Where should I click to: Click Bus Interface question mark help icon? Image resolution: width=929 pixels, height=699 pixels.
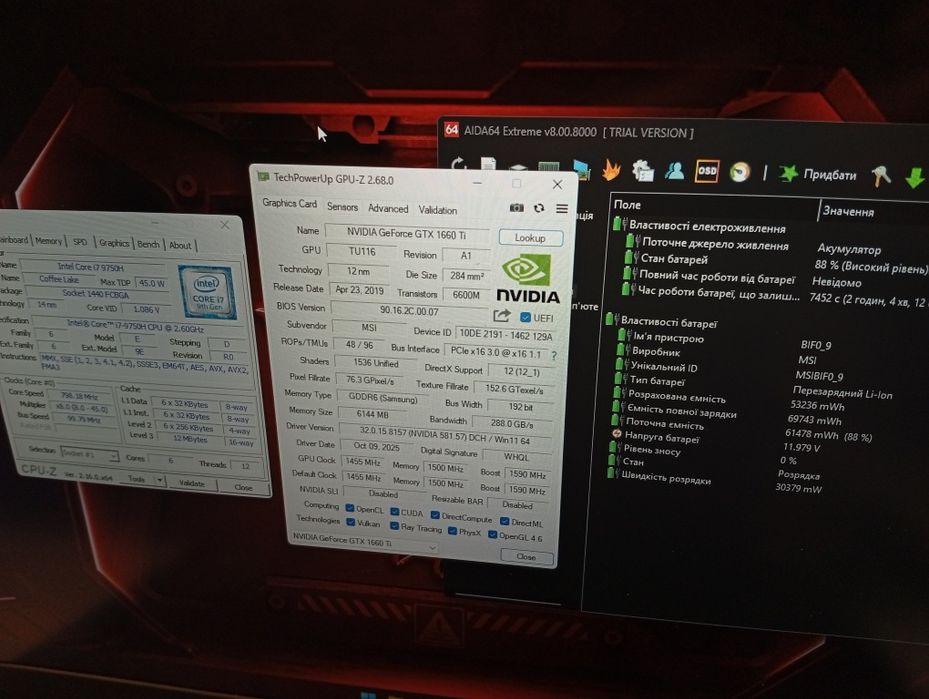(554, 355)
